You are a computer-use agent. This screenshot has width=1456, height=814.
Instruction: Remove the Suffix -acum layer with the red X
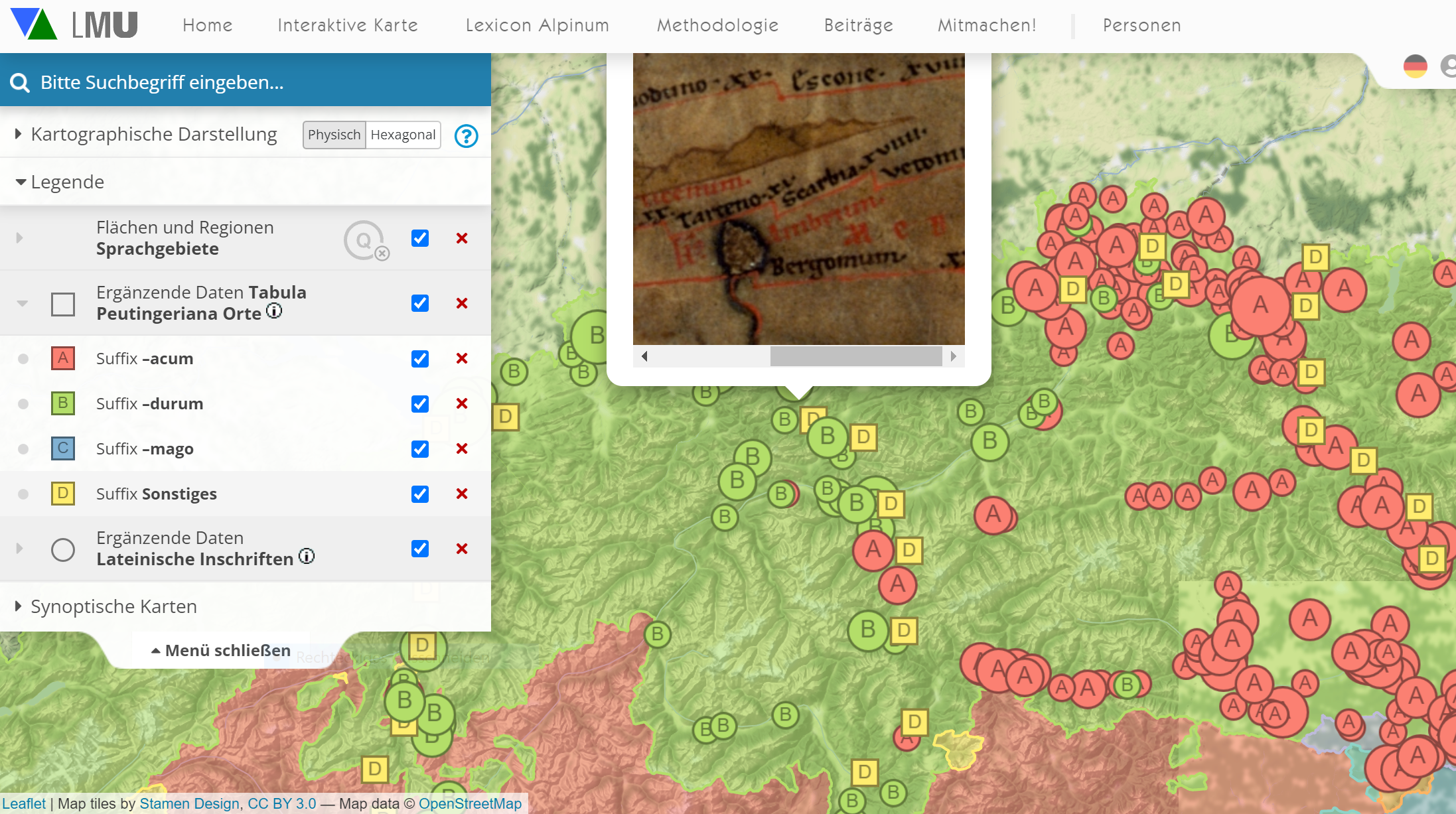tap(462, 359)
